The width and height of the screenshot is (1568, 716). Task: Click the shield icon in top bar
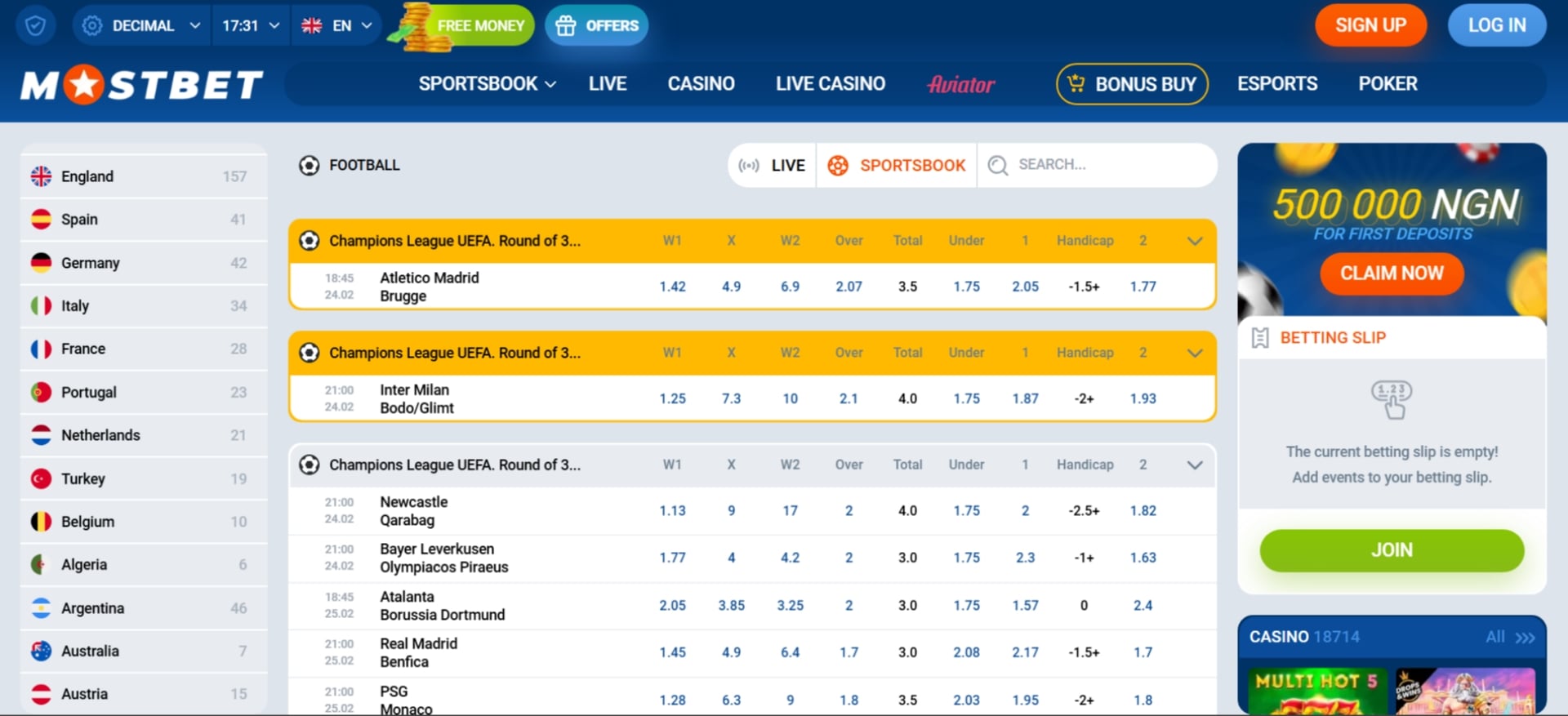[35, 25]
